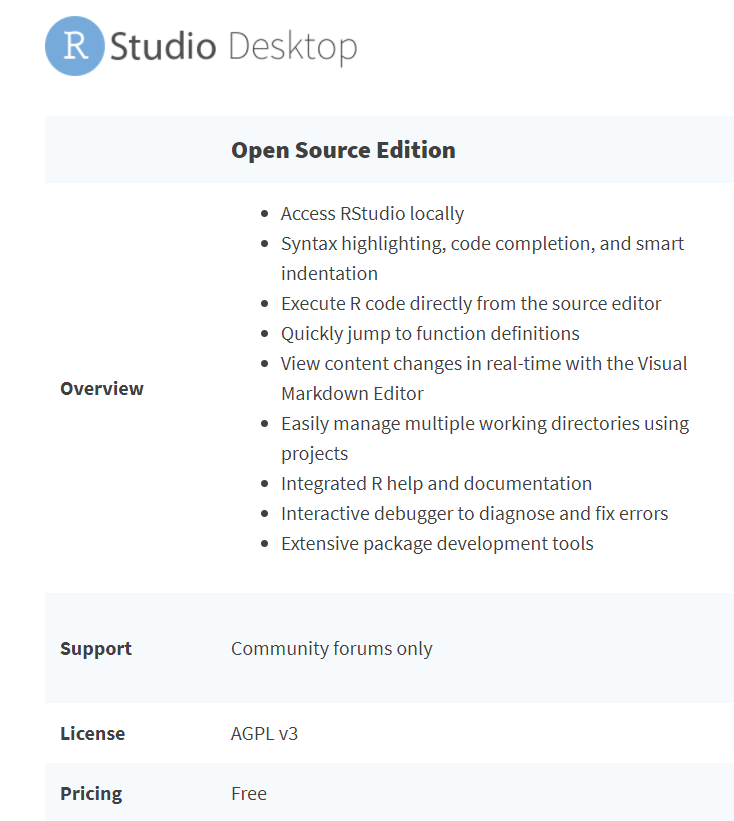734x821 pixels.
Task: Click the License row label
Action: click(x=92, y=733)
